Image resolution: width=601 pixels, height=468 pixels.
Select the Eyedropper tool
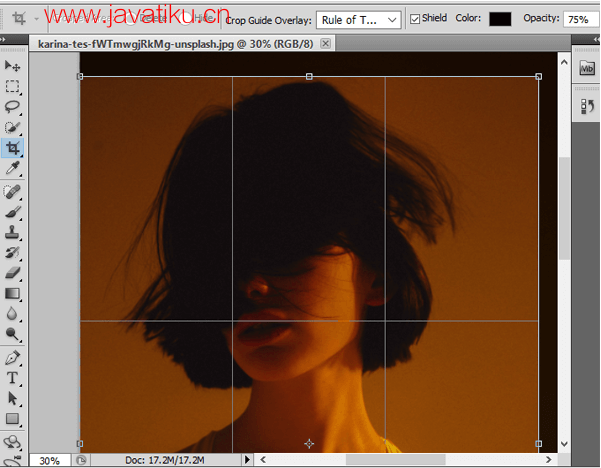tap(12, 168)
